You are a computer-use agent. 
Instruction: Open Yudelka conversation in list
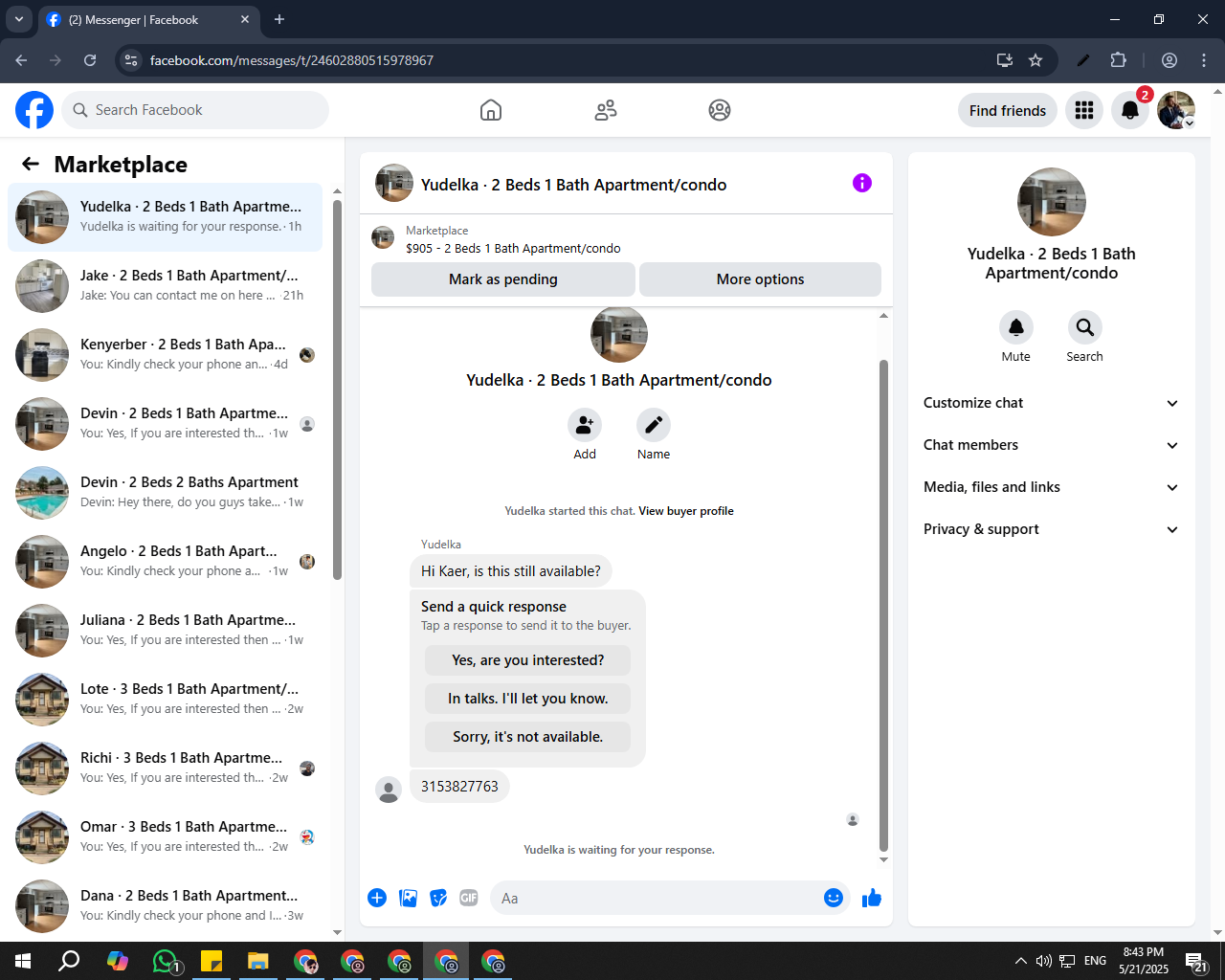pos(165,217)
